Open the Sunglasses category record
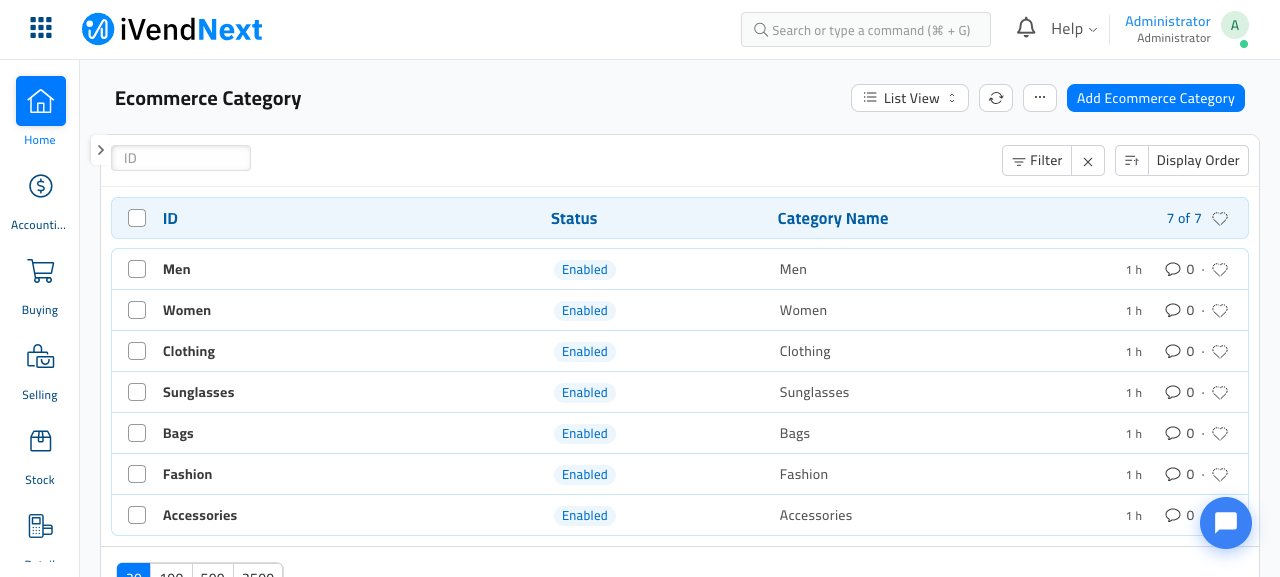1280x577 pixels. click(x=198, y=393)
